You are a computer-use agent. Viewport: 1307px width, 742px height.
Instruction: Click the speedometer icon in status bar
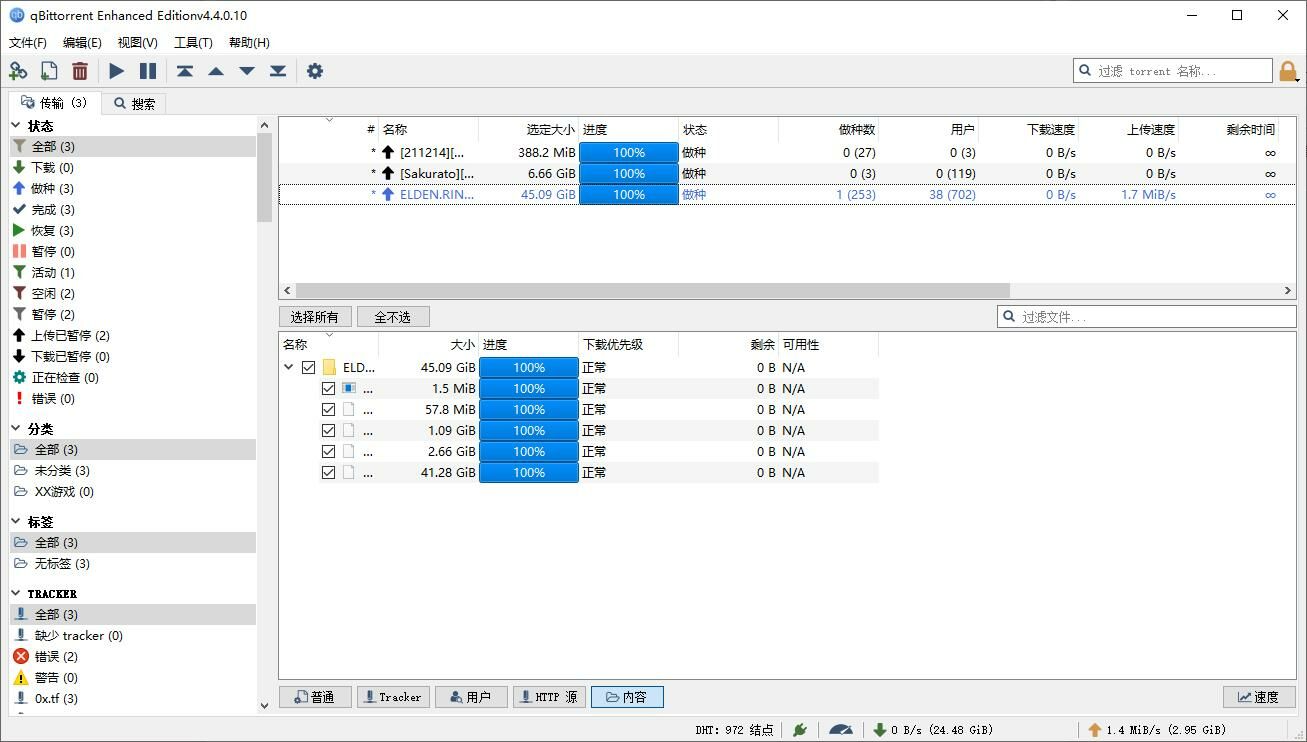(842, 730)
